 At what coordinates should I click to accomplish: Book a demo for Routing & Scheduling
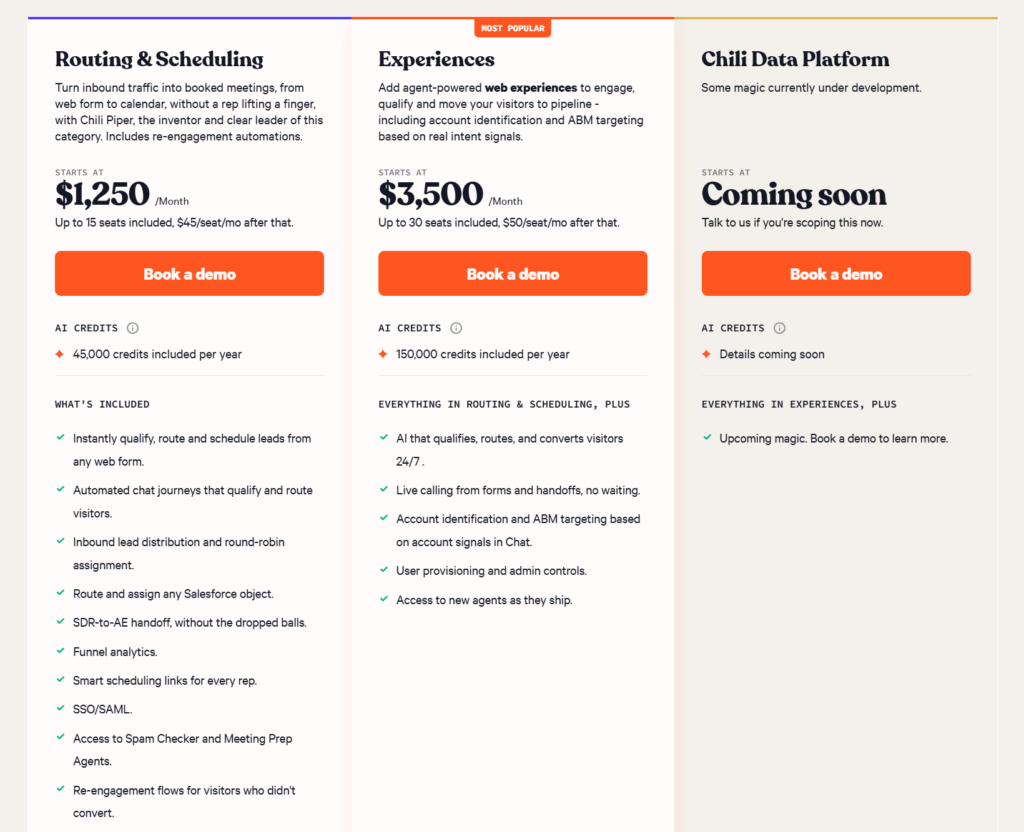pyautogui.click(x=189, y=274)
